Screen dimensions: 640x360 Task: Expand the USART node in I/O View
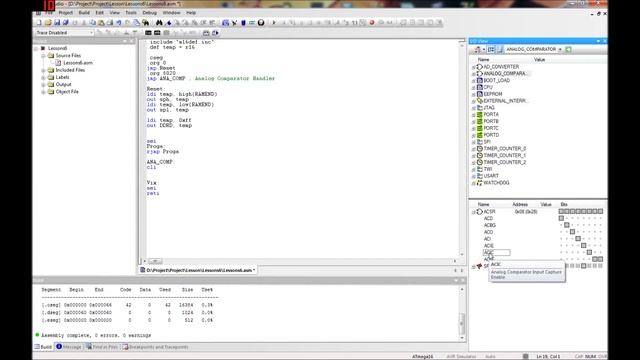473,176
